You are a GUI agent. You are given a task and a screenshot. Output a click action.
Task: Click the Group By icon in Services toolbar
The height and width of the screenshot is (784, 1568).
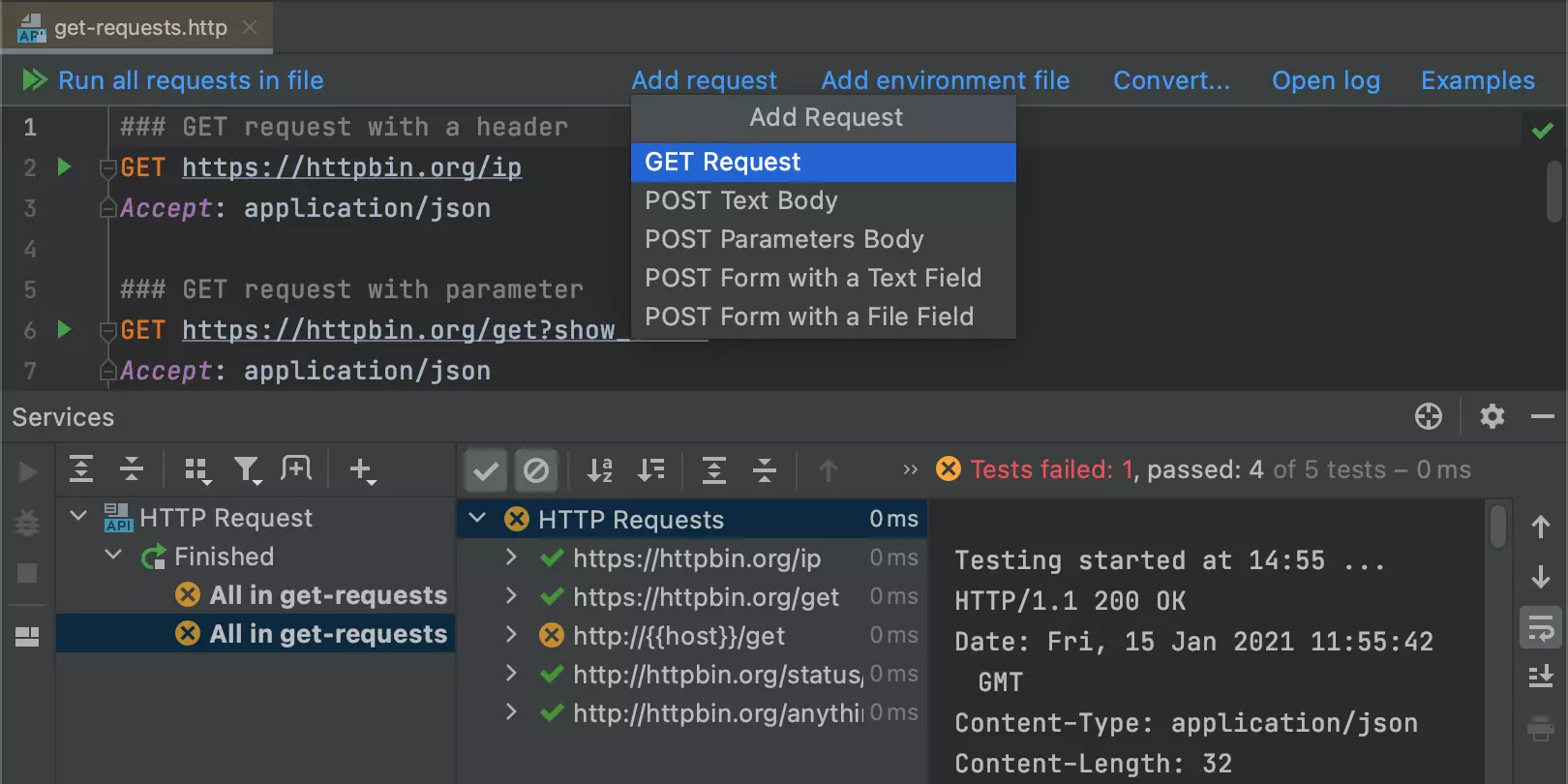197,470
